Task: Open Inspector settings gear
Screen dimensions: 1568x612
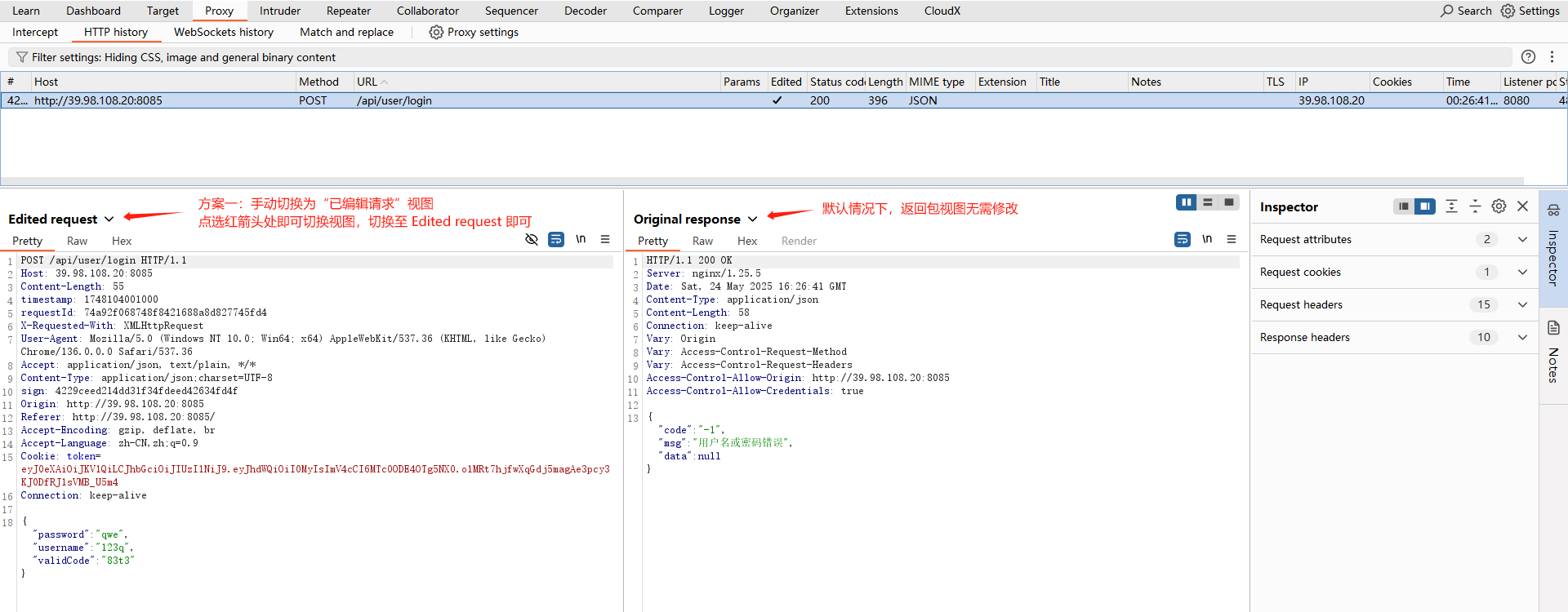Action: tap(1499, 206)
